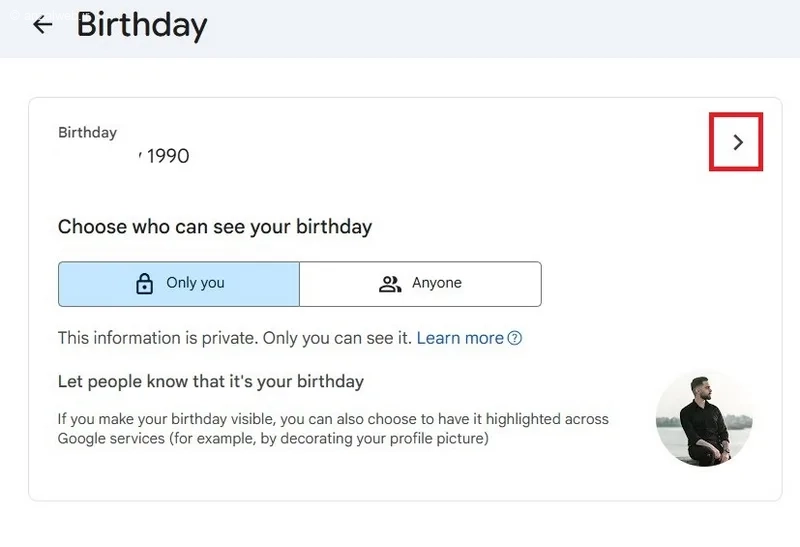Click the This information is private text
800x547 pixels.
click(x=158, y=338)
